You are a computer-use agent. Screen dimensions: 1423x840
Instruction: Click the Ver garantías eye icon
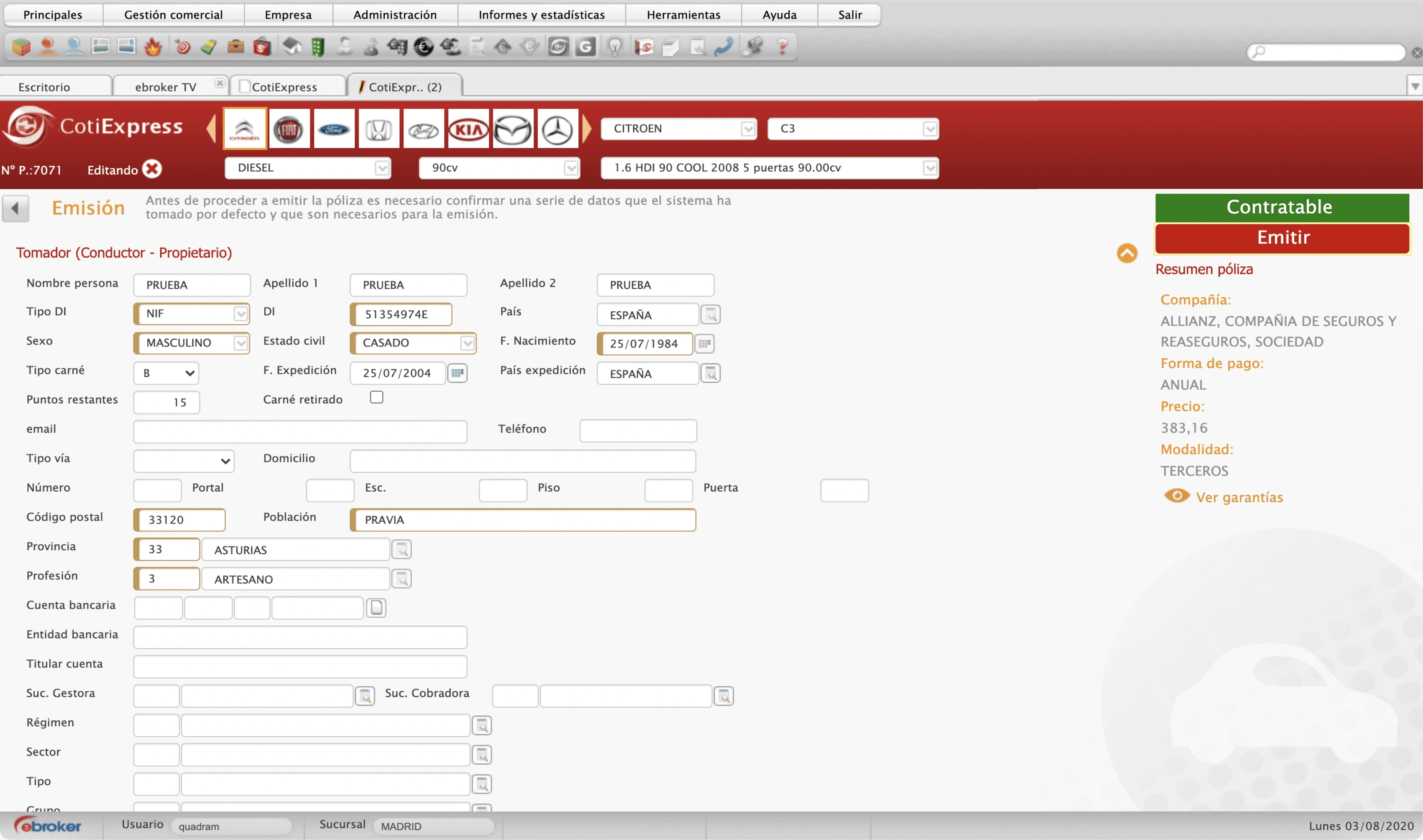click(1177, 497)
